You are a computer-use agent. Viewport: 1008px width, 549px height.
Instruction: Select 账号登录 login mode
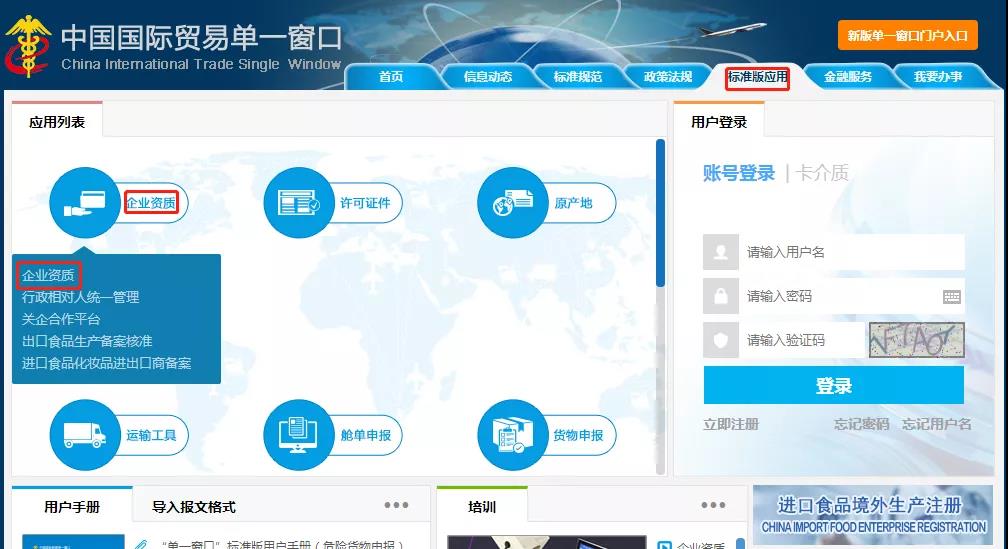pyautogui.click(x=739, y=173)
